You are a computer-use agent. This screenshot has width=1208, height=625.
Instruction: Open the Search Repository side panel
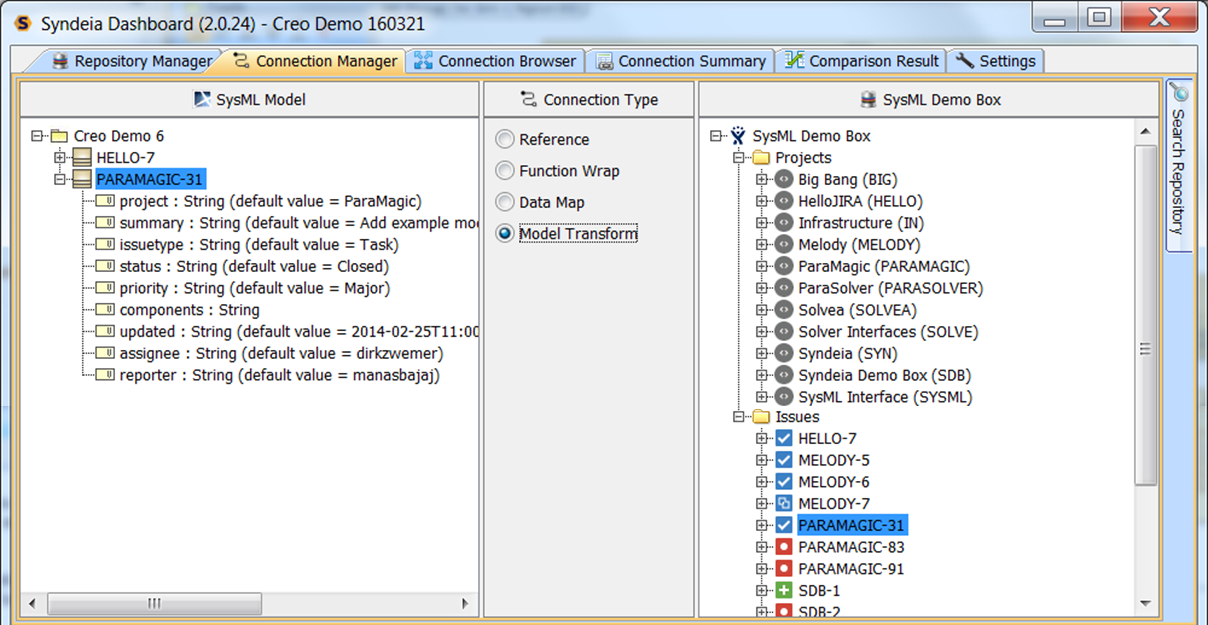(x=1179, y=165)
